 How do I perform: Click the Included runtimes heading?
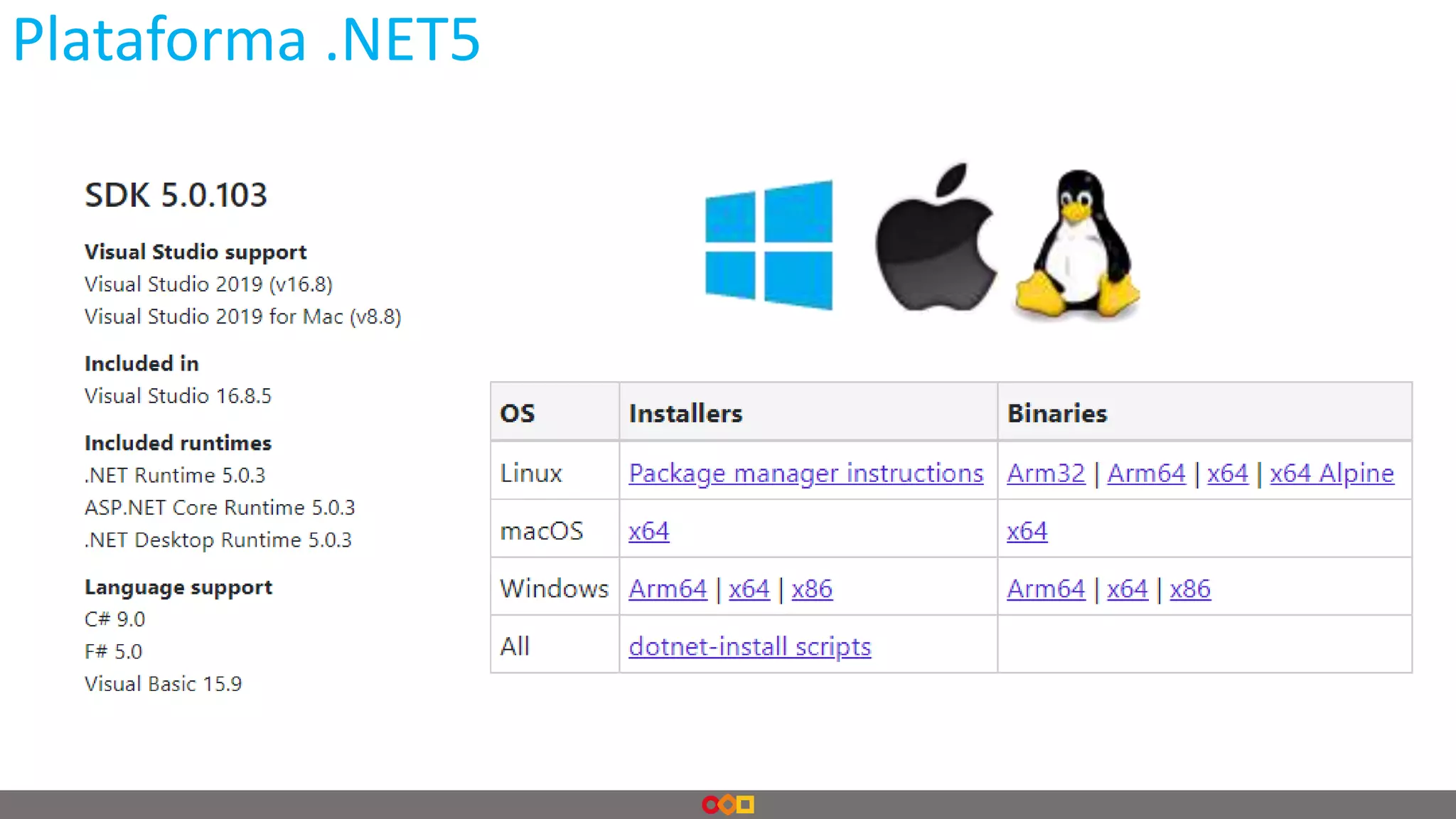[178, 443]
